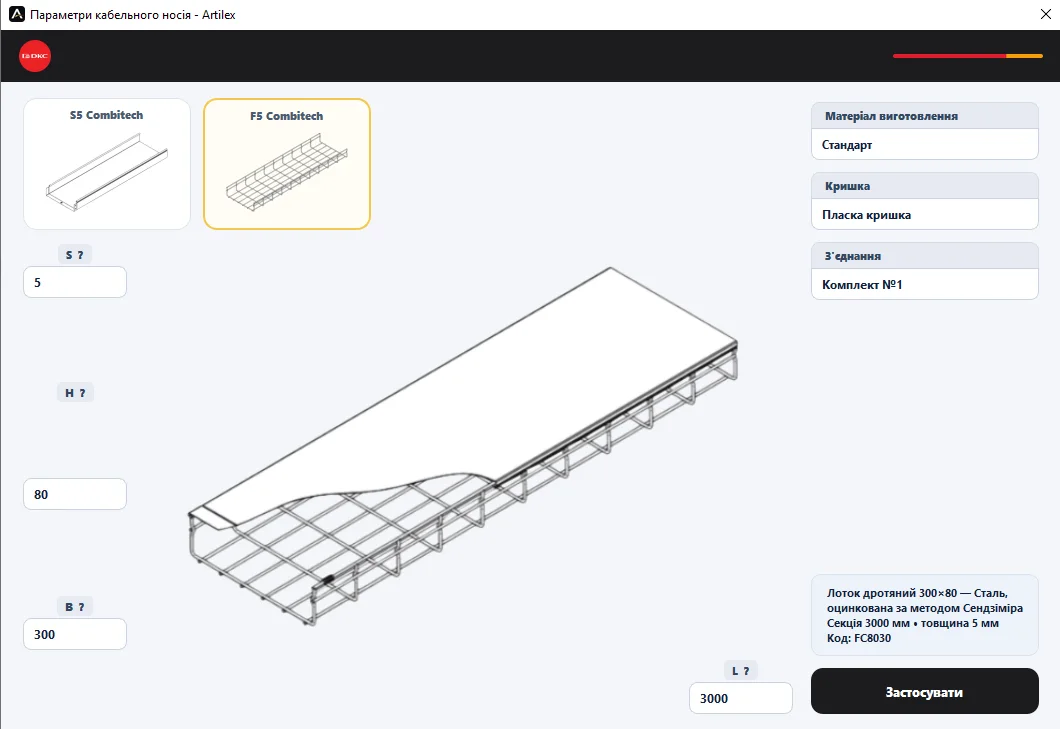Click the Секція 3000 мм description line
Screen dimensions: 1060x729
pyautogui.click(x=912, y=623)
